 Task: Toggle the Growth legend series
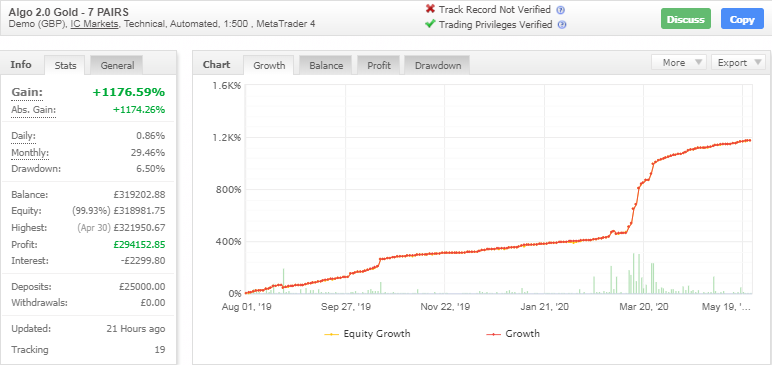click(x=513, y=334)
